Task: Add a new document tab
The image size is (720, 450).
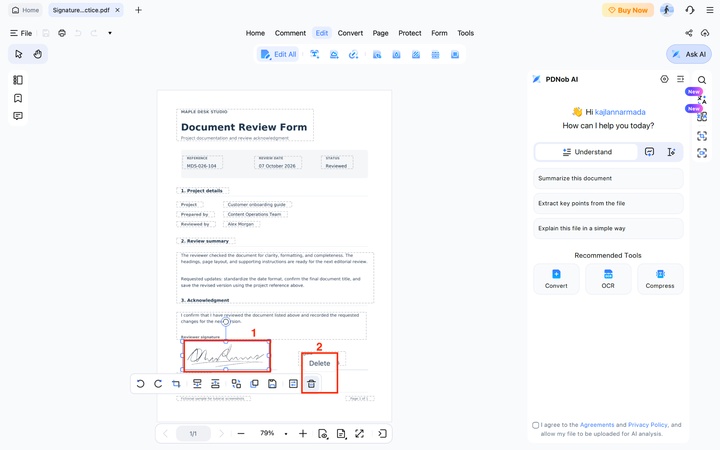Action: pyautogui.click(x=138, y=10)
